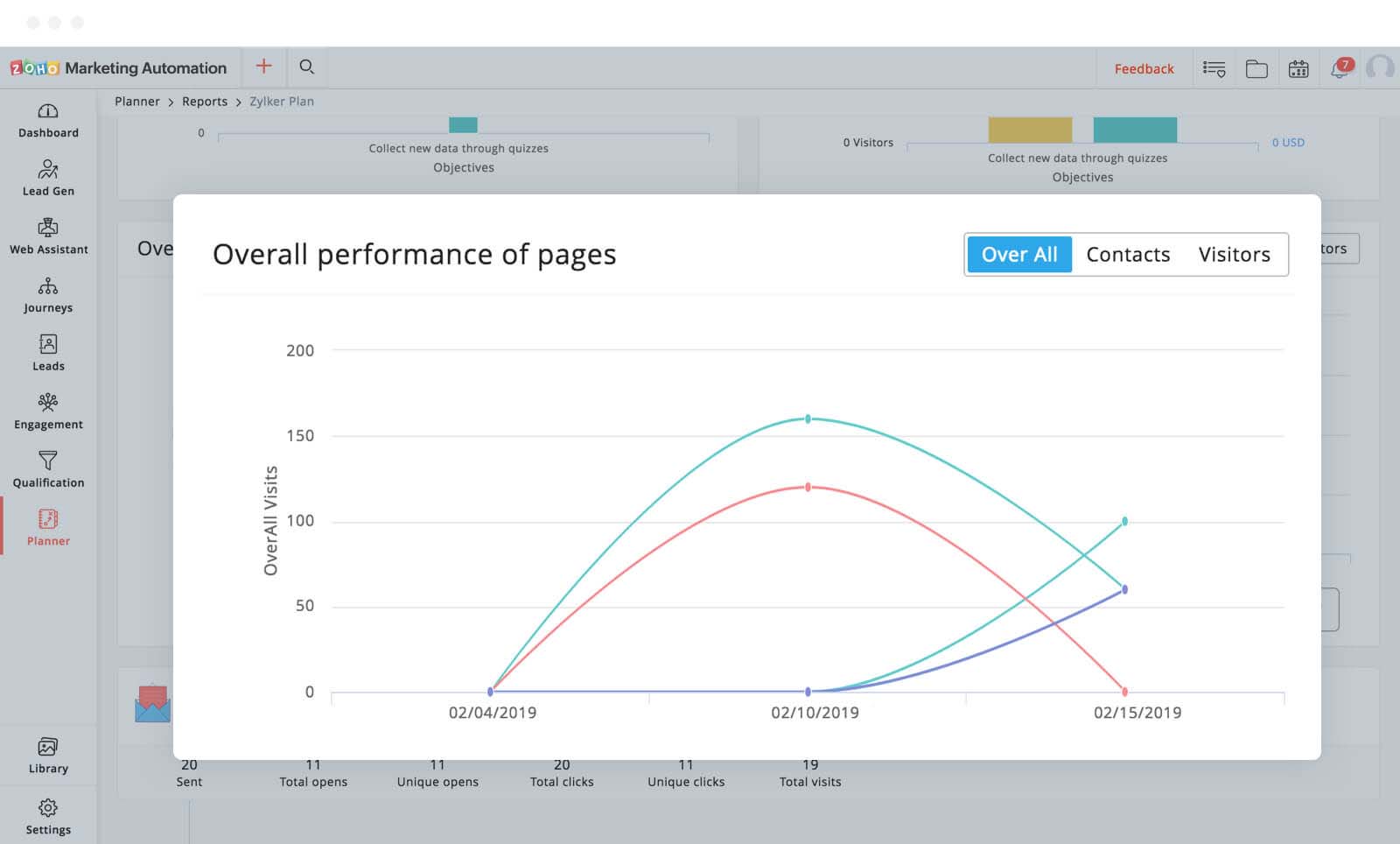The image size is (1400, 844).
Task: Open the Dashboard sidebar icon
Action: pyautogui.click(x=48, y=120)
